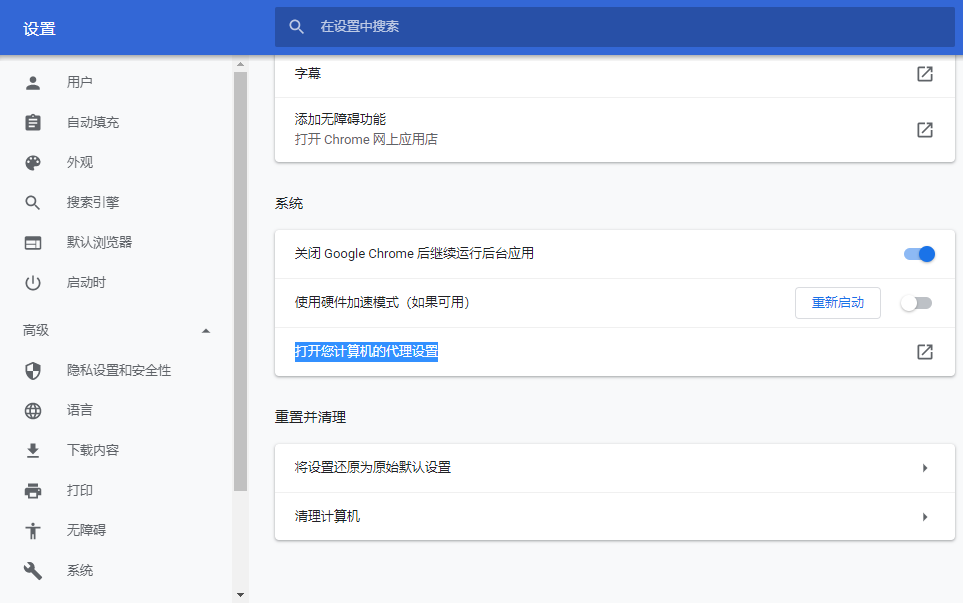The width and height of the screenshot is (963, 603).
Task: Click the globe icon for 语言
Action: (x=33, y=410)
